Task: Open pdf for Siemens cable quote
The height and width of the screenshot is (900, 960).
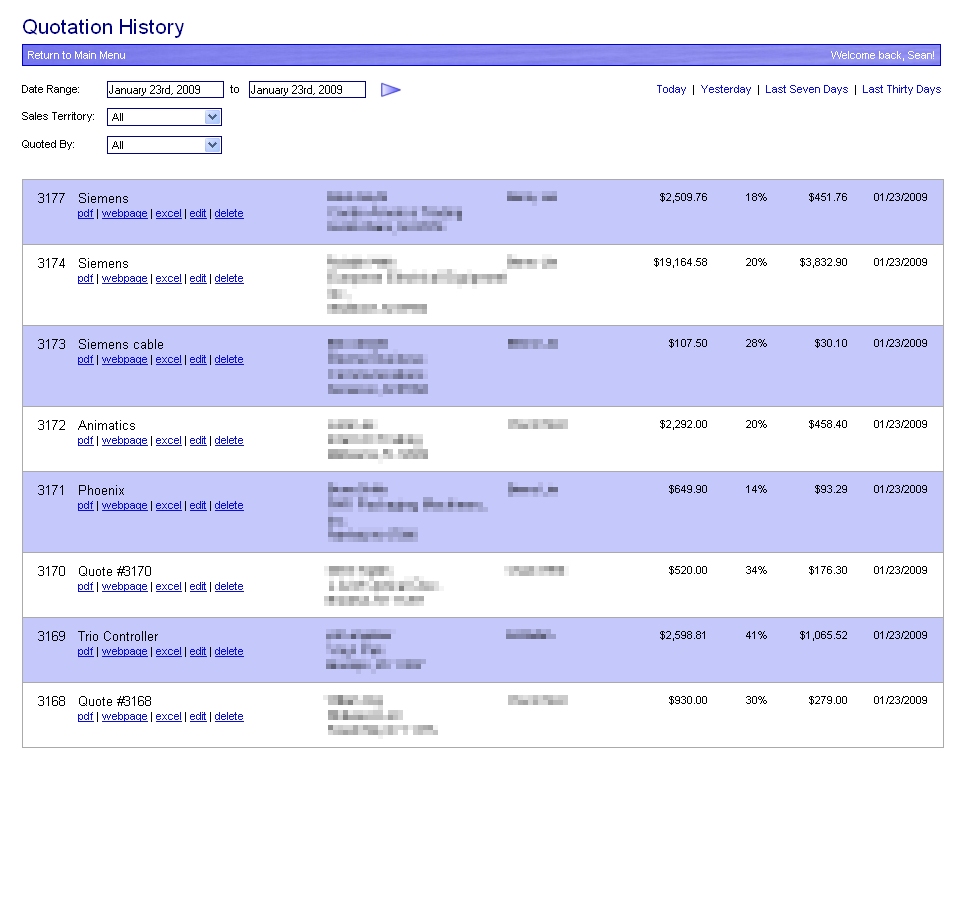Action: pos(85,359)
